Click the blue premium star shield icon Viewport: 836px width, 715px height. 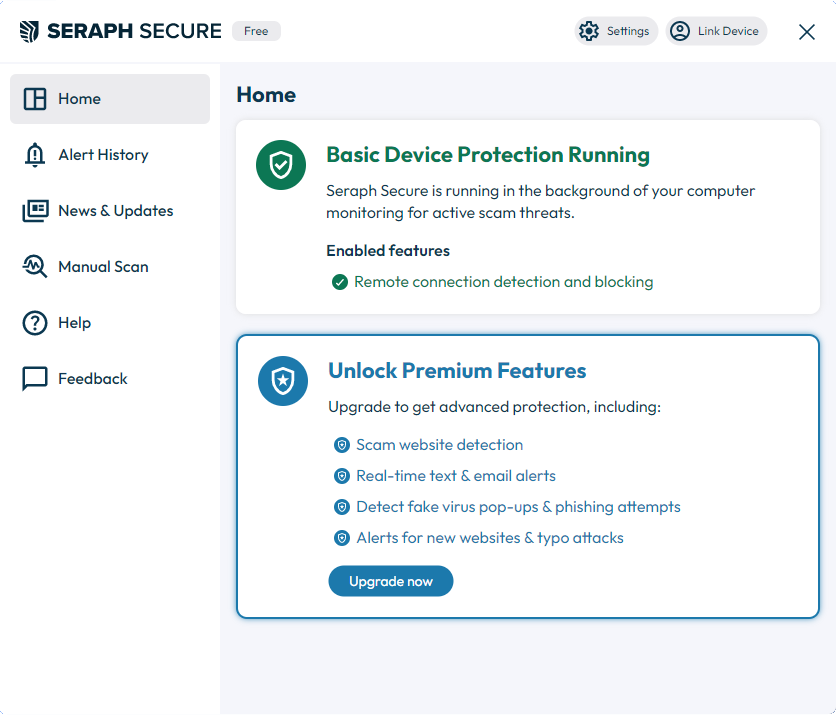point(283,381)
